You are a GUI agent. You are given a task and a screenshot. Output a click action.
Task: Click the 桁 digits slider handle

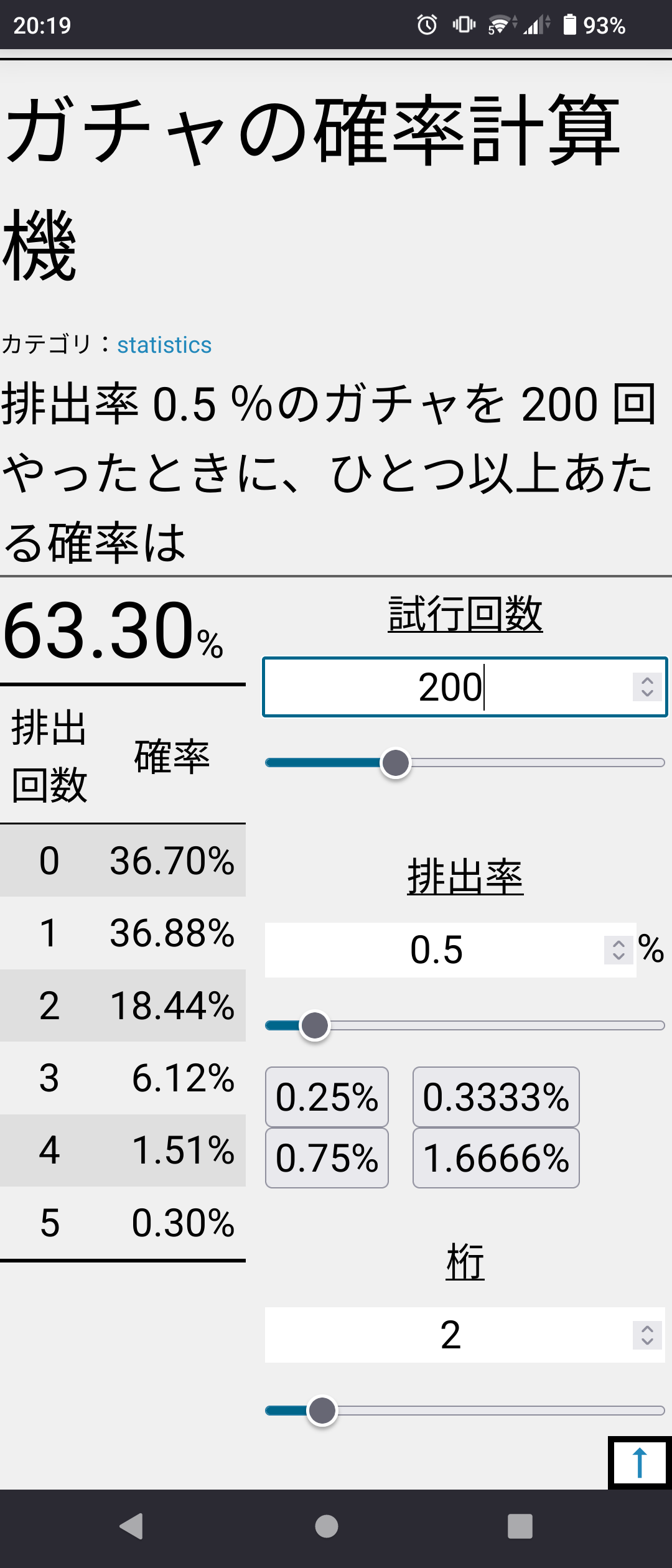click(322, 1411)
